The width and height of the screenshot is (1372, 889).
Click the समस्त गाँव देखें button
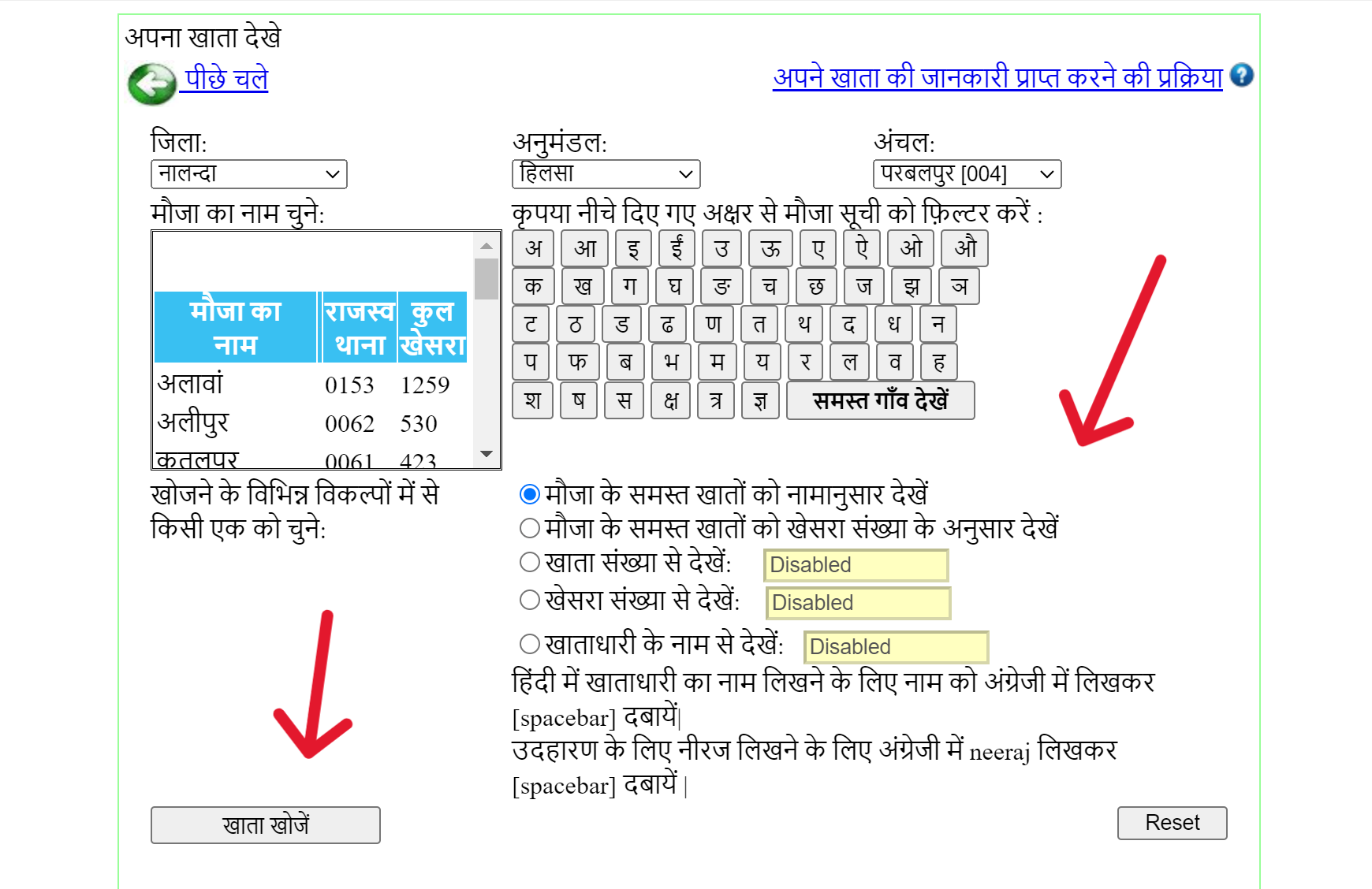coord(881,400)
